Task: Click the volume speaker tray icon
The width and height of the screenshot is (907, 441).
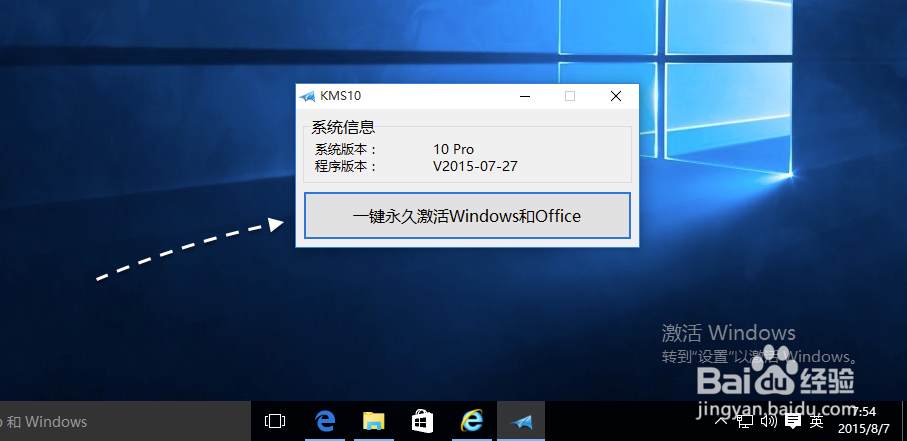Action: pyautogui.click(x=768, y=421)
